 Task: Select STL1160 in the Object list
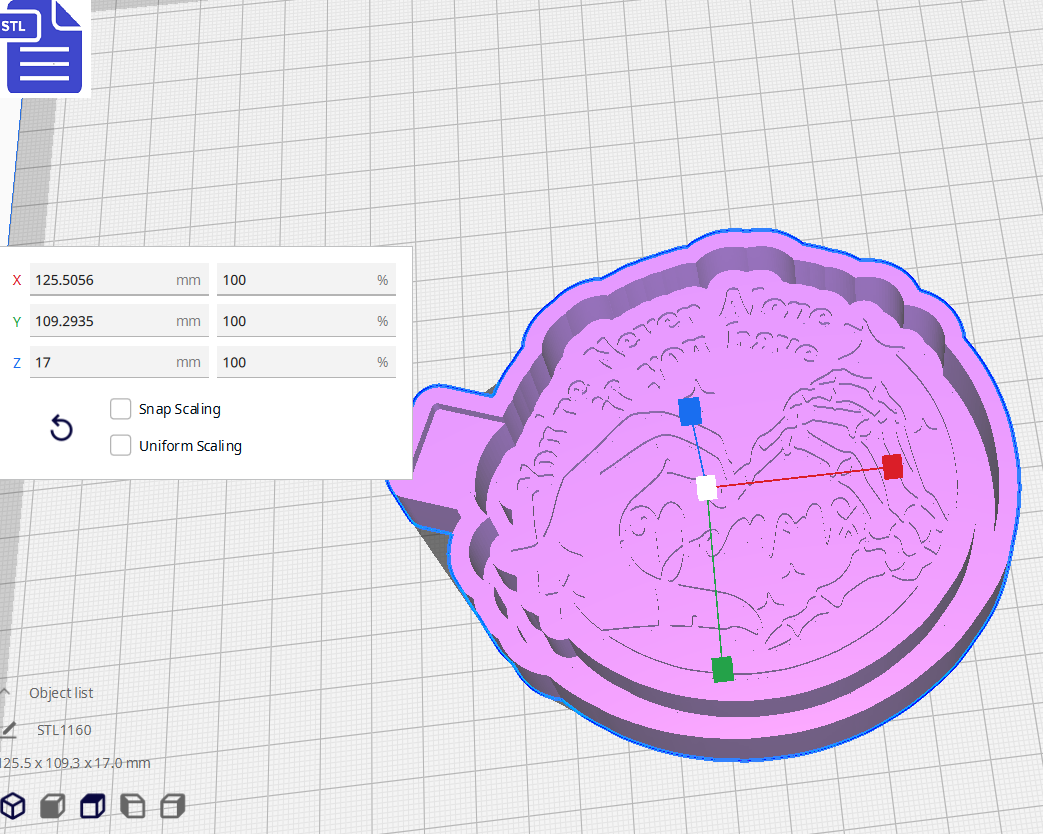(x=65, y=730)
